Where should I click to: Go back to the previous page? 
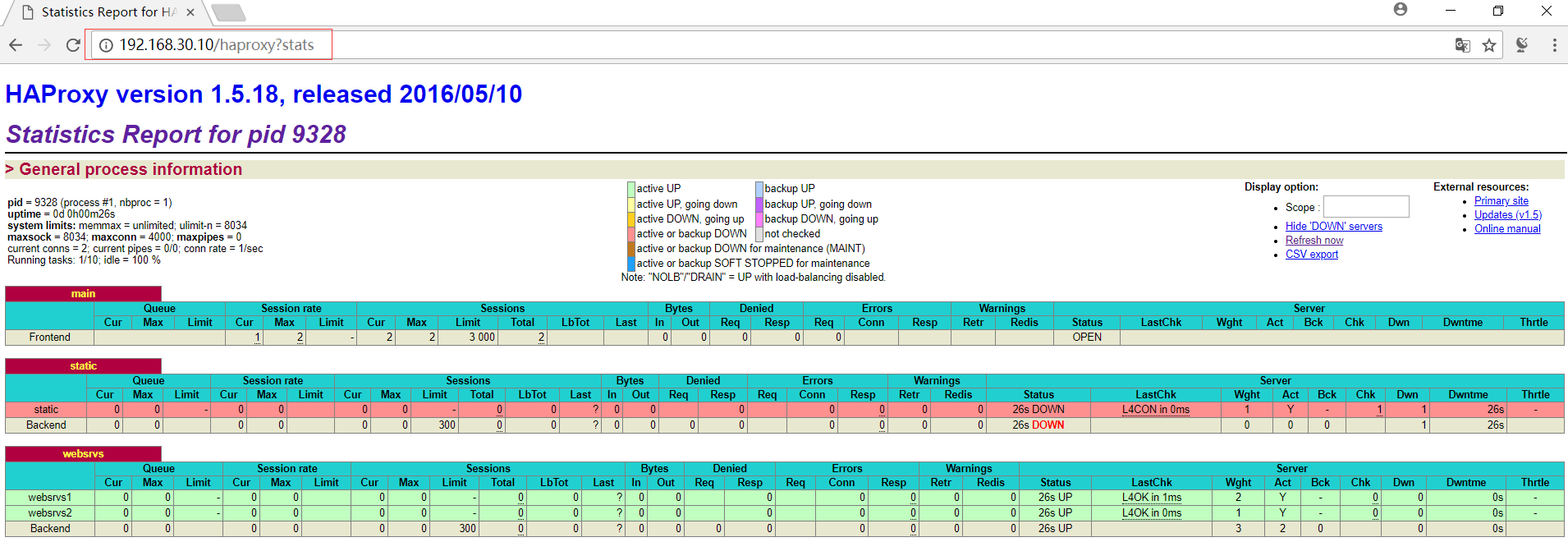(x=16, y=45)
